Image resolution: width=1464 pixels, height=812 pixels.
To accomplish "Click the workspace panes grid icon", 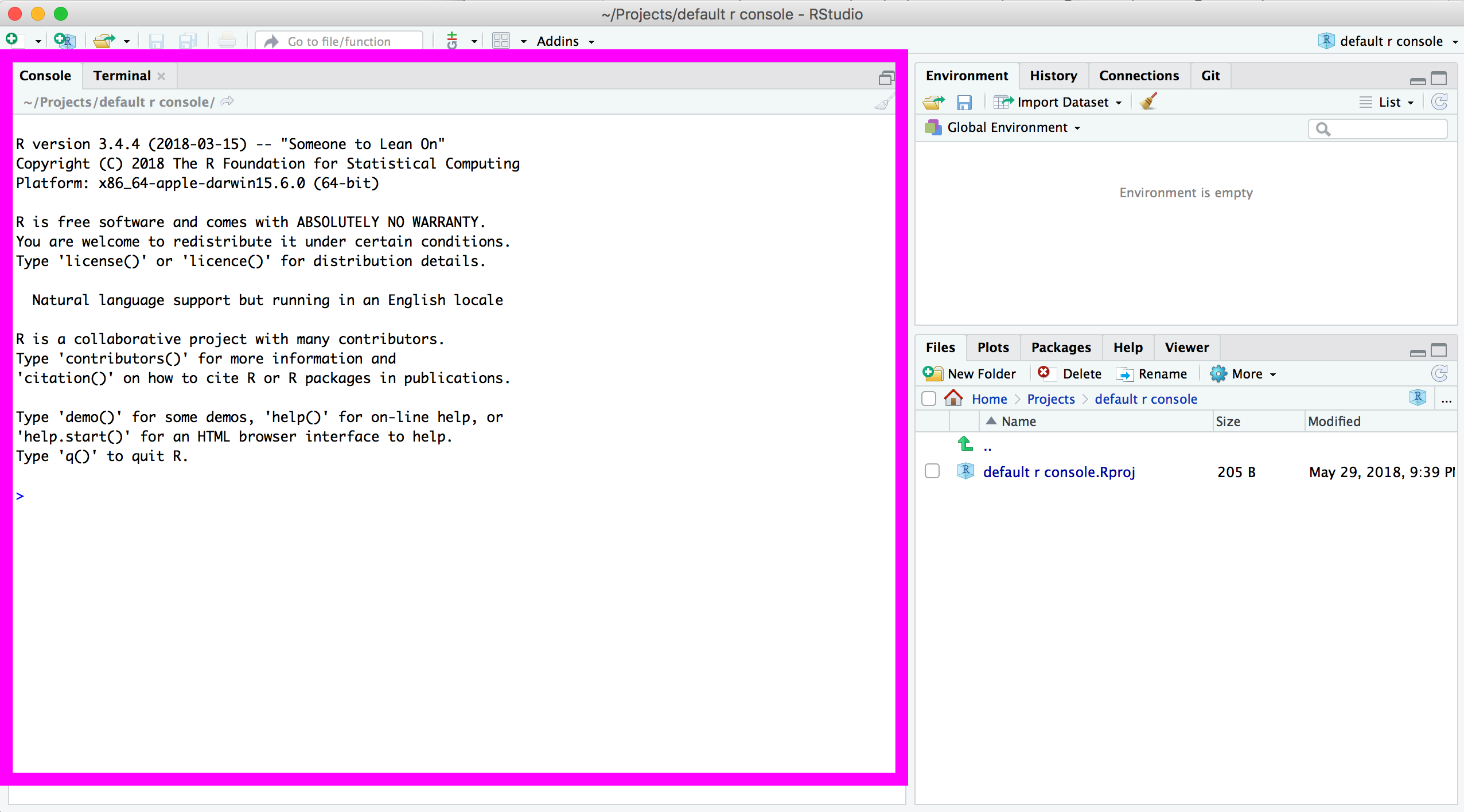I will point(501,41).
